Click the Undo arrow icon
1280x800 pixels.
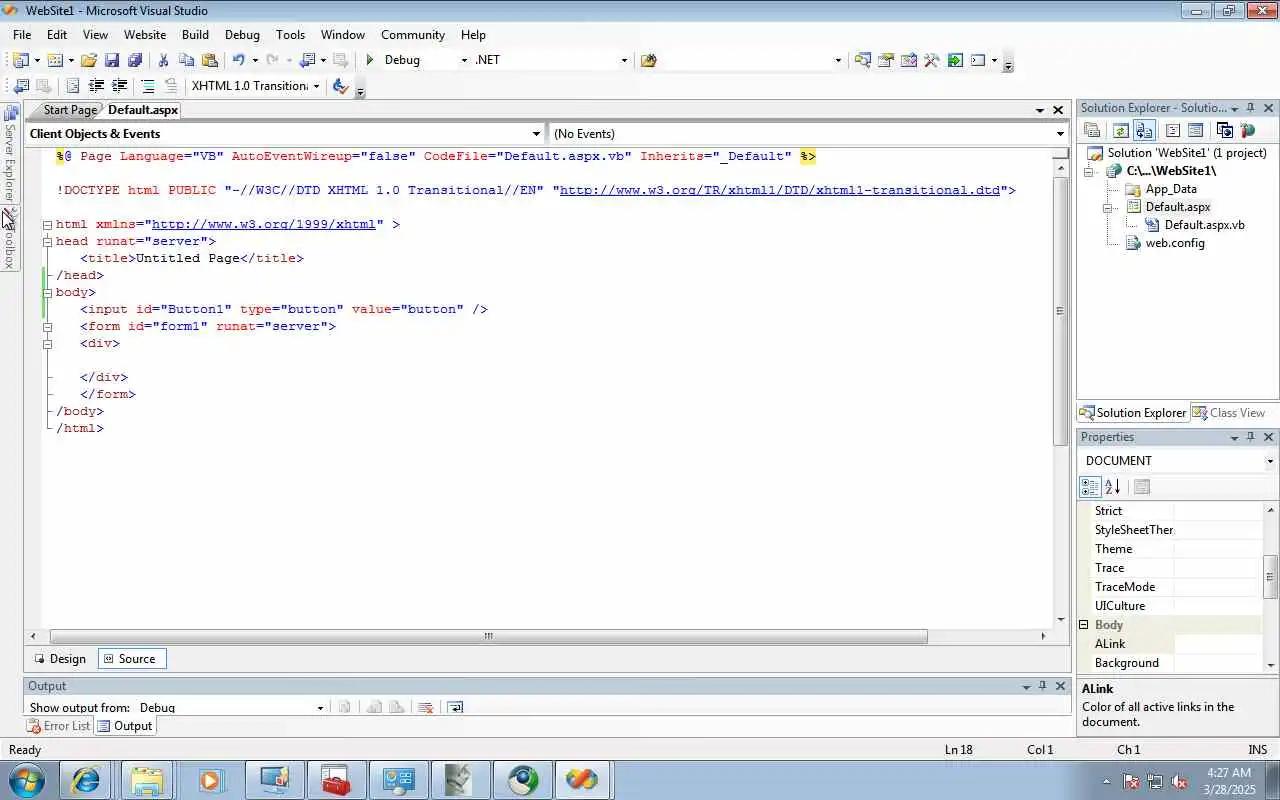tap(238, 60)
